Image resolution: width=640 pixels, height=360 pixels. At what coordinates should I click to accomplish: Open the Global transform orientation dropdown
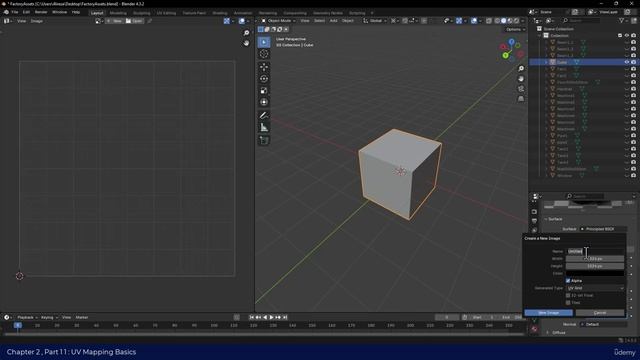[376, 20]
